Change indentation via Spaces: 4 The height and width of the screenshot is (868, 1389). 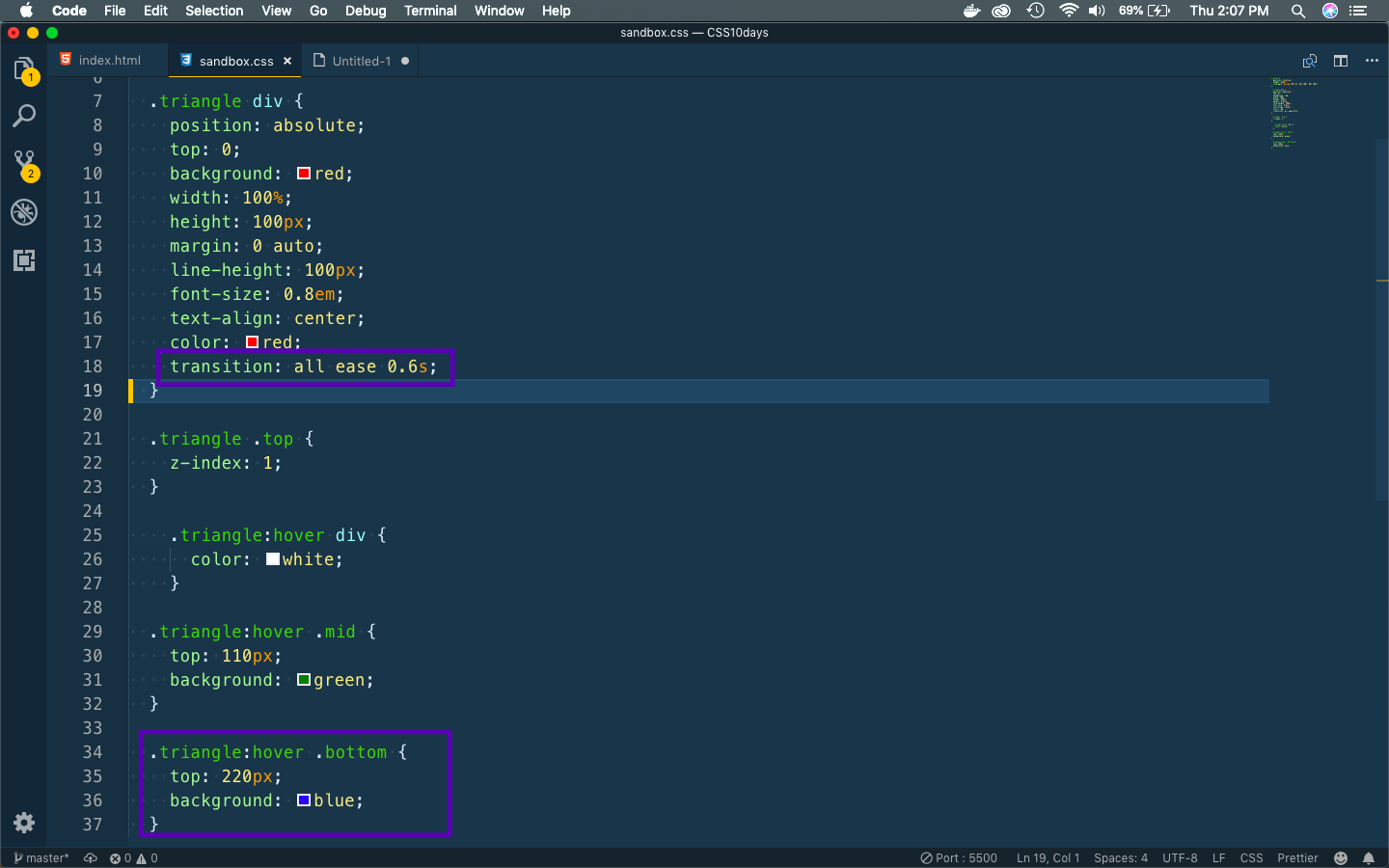[x=1121, y=858]
